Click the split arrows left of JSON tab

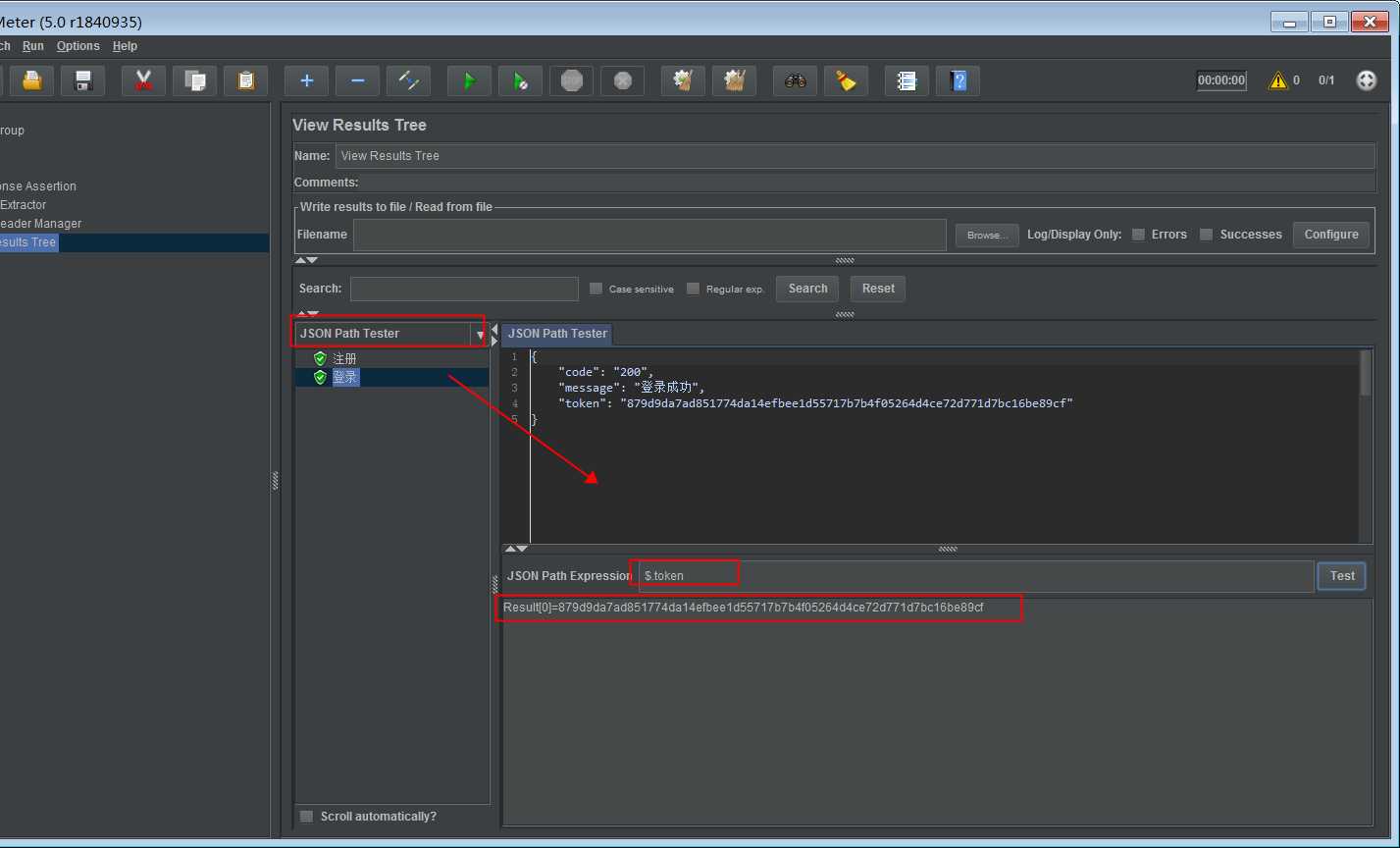494,336
